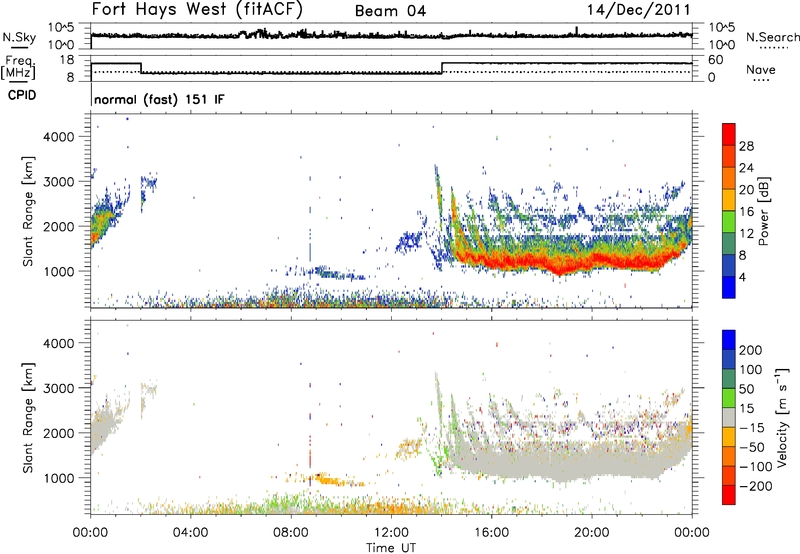The height and width of the screenshot is (554, 800).
Task: Click the 'normal (fast) 151 IF' text
Action: coord(159,99)
